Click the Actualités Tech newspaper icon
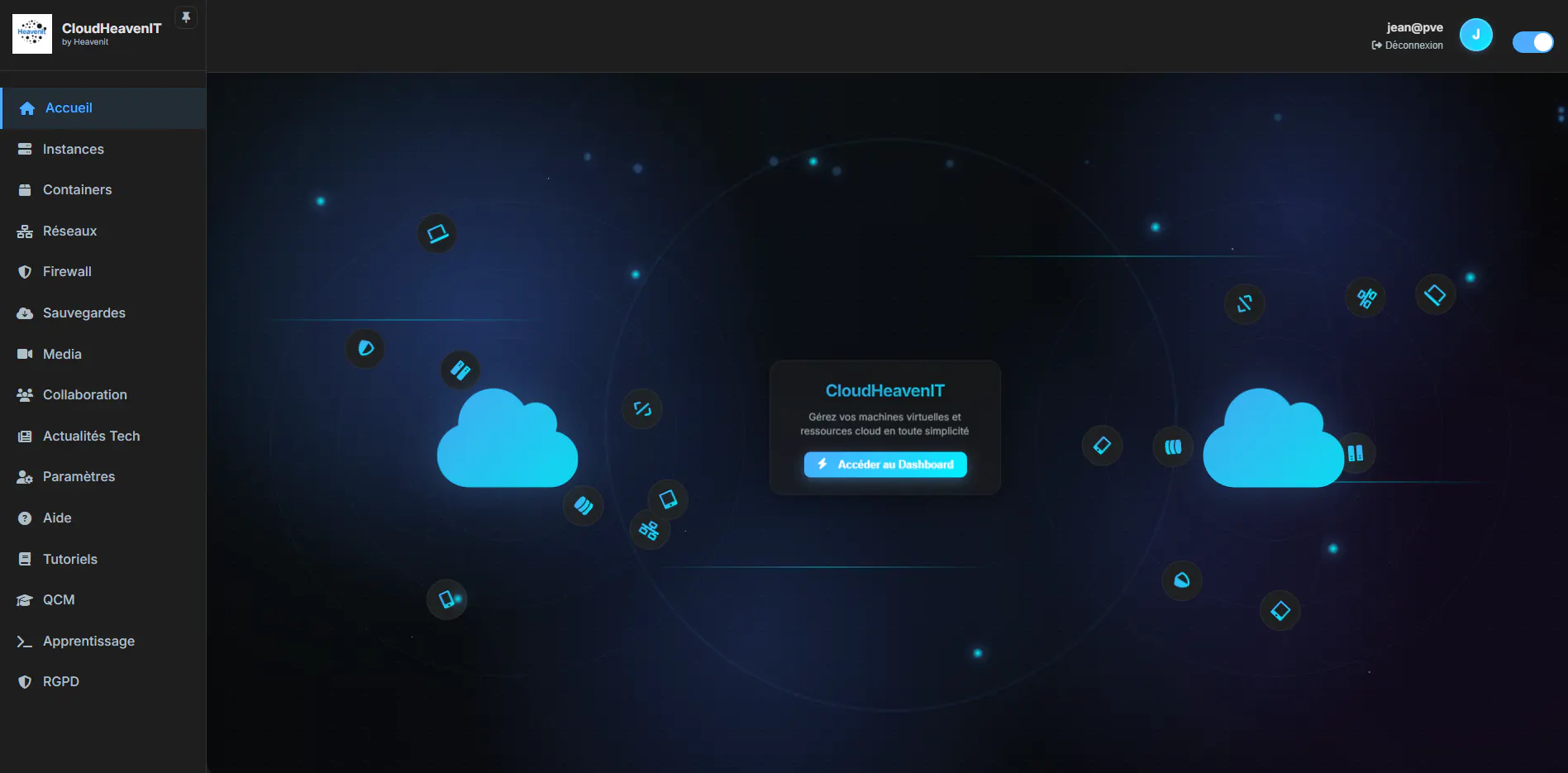Image resolution: width=1568 pixels, height=773 pixels. 25,437
